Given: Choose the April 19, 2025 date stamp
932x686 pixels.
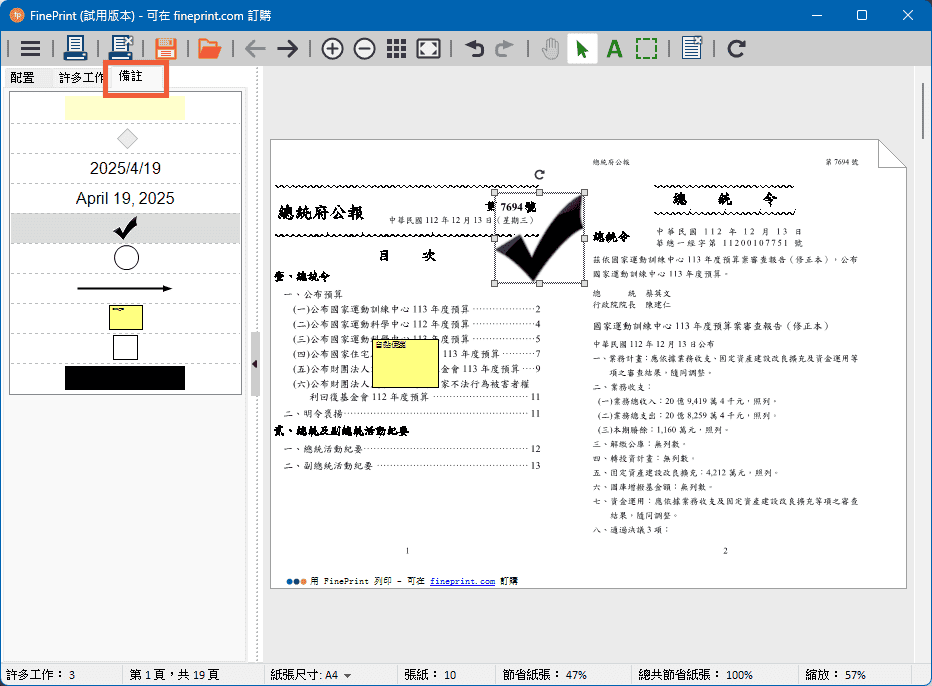Looking at the screenshot, I should click(x=125, y=198).
